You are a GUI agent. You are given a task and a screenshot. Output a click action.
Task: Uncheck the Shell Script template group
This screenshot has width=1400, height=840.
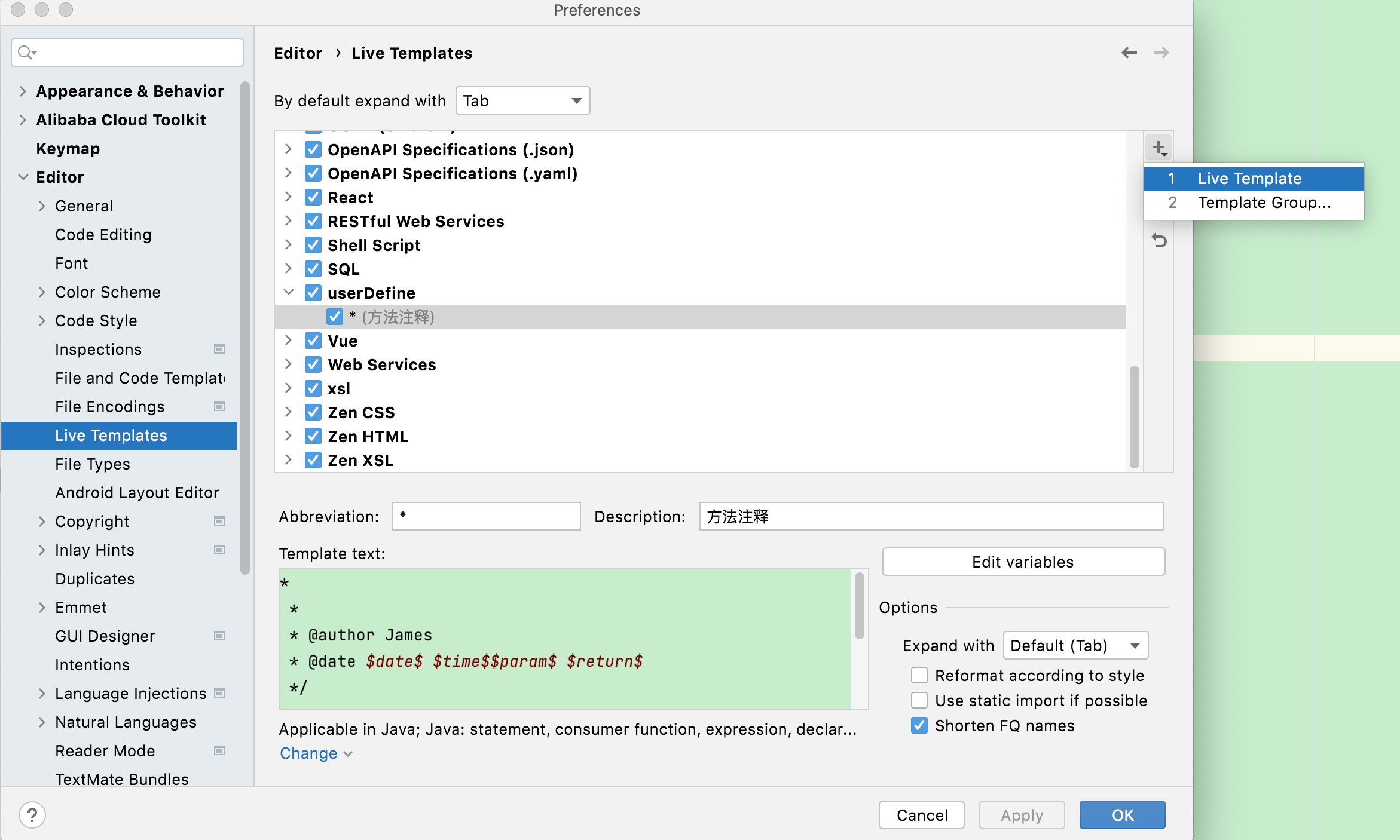click(x=313, y=245)
